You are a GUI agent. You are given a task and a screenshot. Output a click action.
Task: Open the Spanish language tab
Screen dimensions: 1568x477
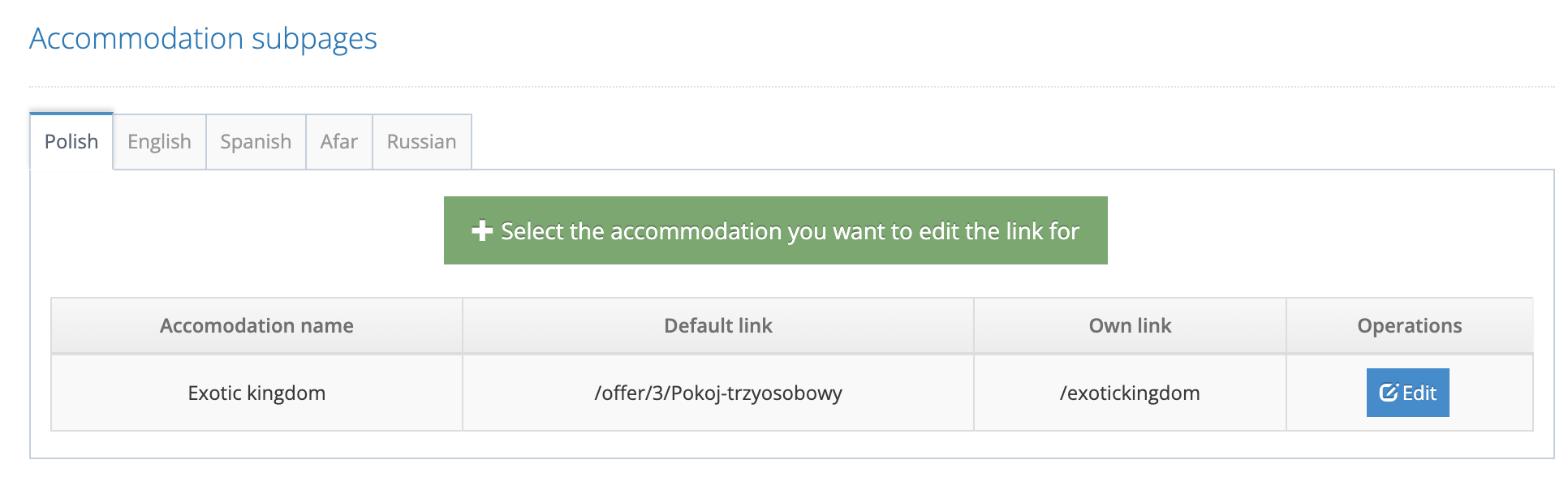point(256,141)
